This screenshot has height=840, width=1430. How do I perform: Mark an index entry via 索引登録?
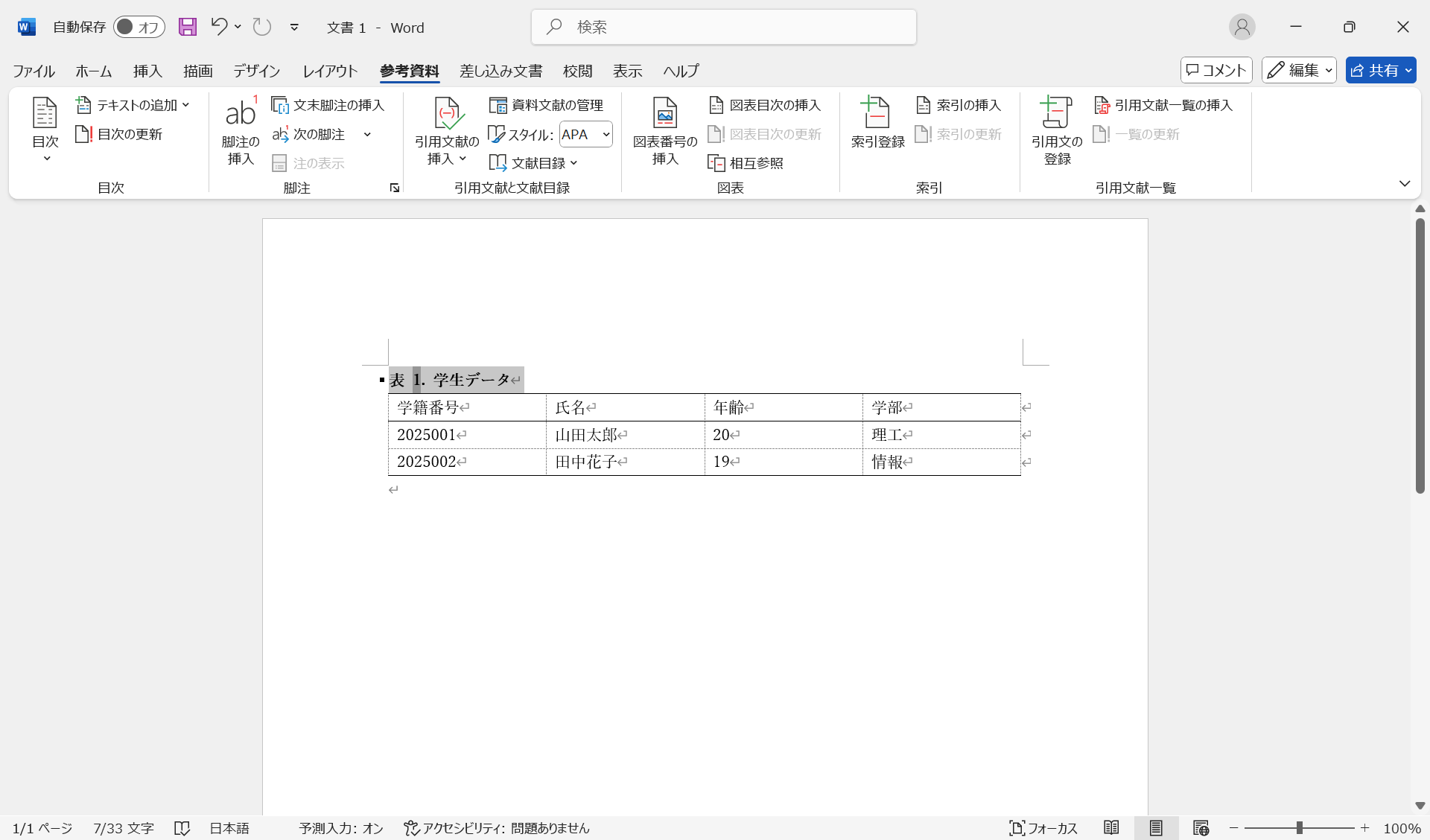[876, 125]
